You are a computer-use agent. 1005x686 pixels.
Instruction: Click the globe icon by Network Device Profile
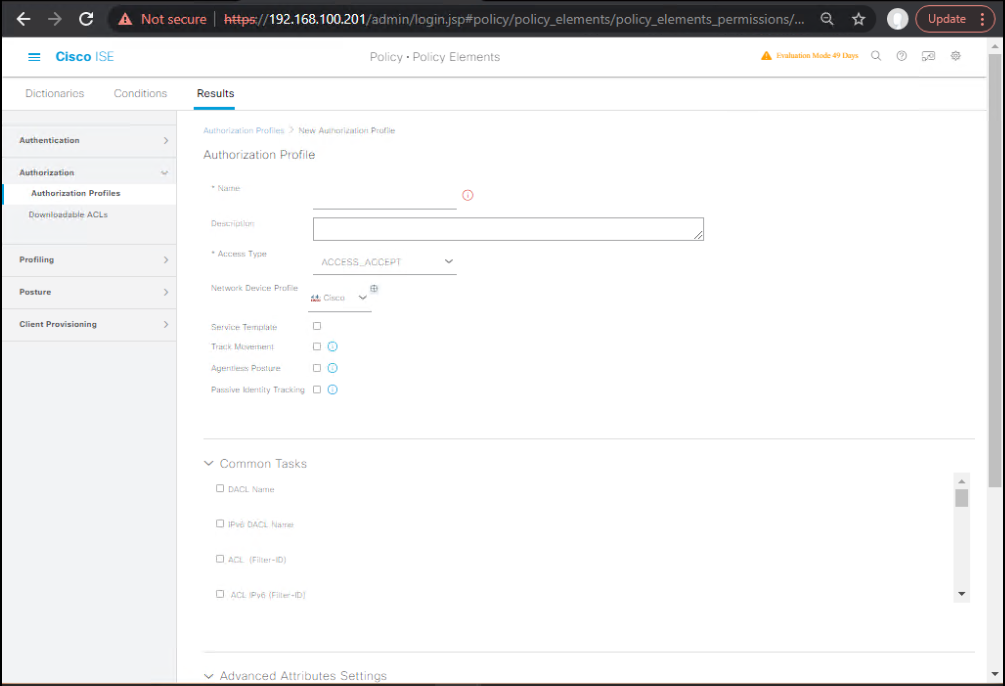click(374, 289)
